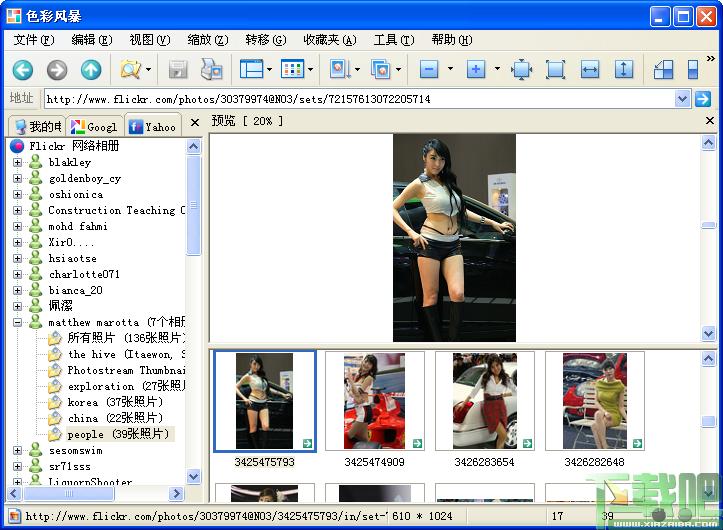723x530 pixels.
Task: Click the fit to window icon
Action: [555, 70]
